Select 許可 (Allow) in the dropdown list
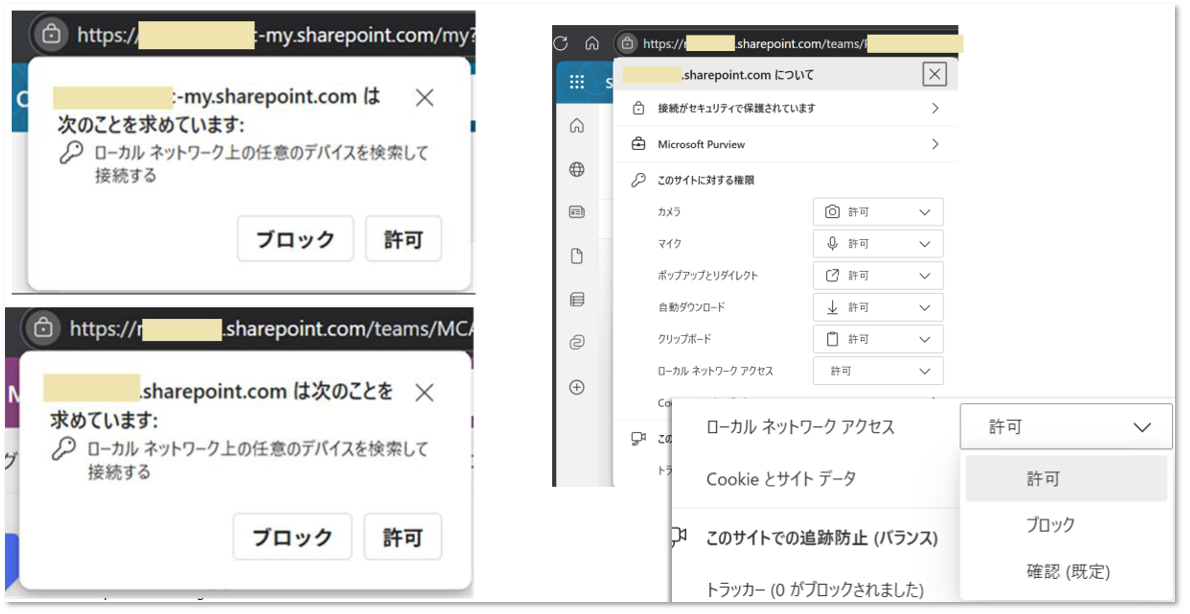 [x=1066, y=479]
